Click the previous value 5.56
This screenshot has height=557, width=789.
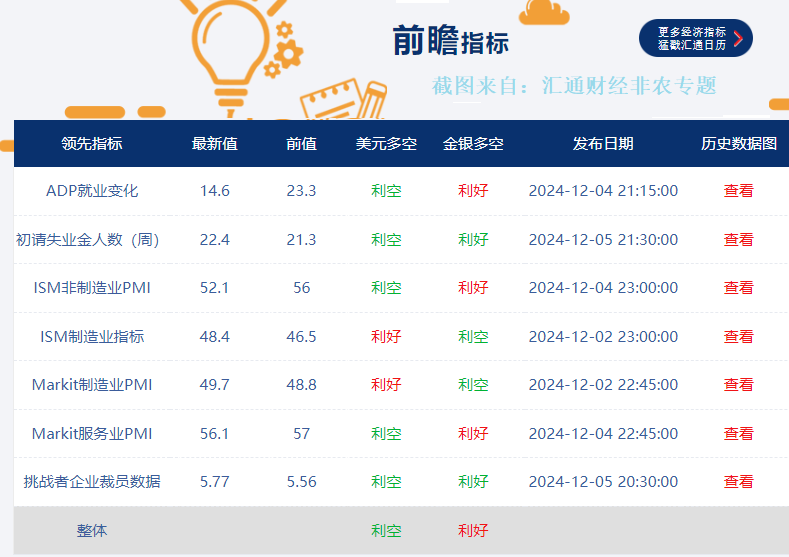click(301, 482)
